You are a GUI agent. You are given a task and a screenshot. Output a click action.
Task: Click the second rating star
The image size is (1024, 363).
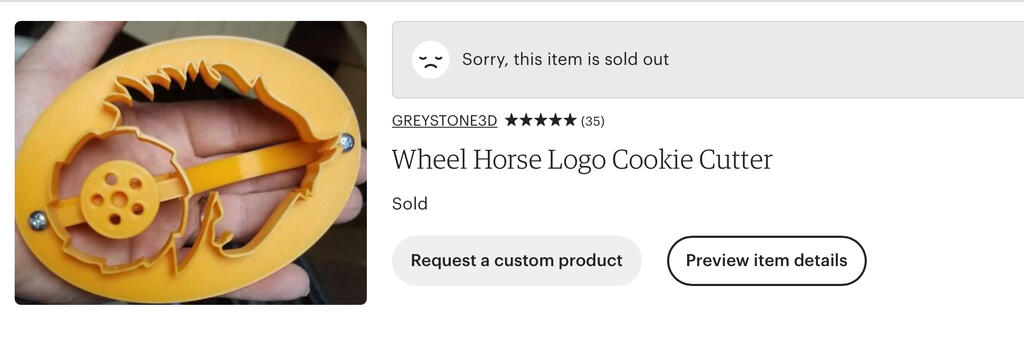point(526,120)
